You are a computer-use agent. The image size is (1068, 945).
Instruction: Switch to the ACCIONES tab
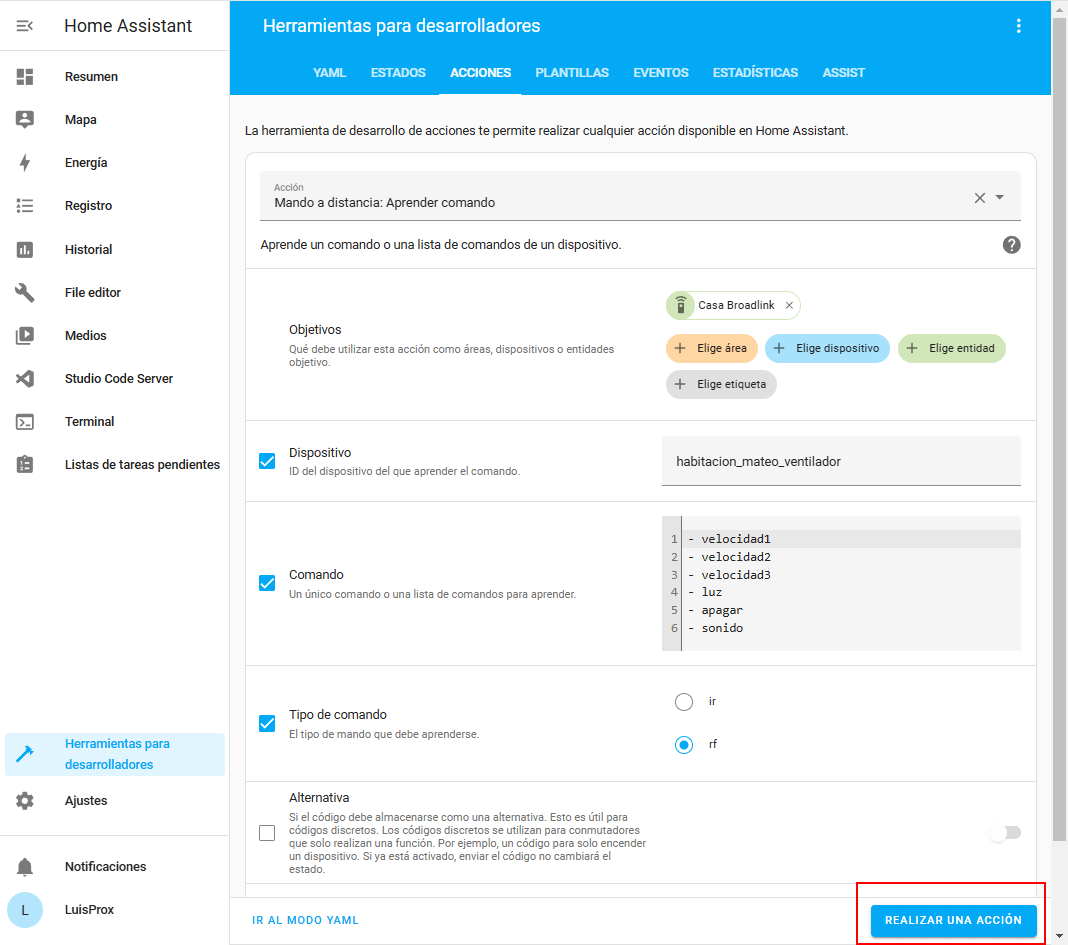point(480,73)
